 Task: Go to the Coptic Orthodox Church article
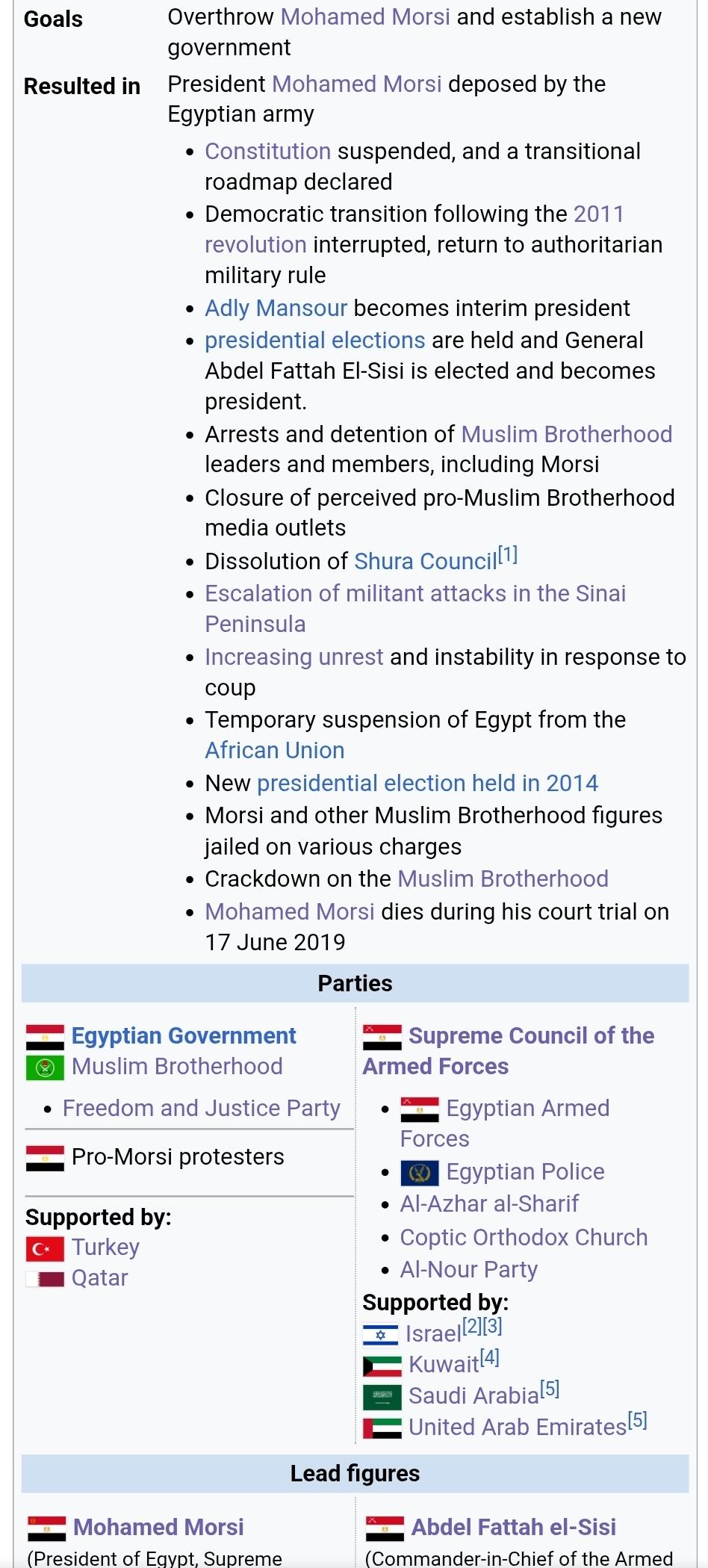(x=524, y=1237)
